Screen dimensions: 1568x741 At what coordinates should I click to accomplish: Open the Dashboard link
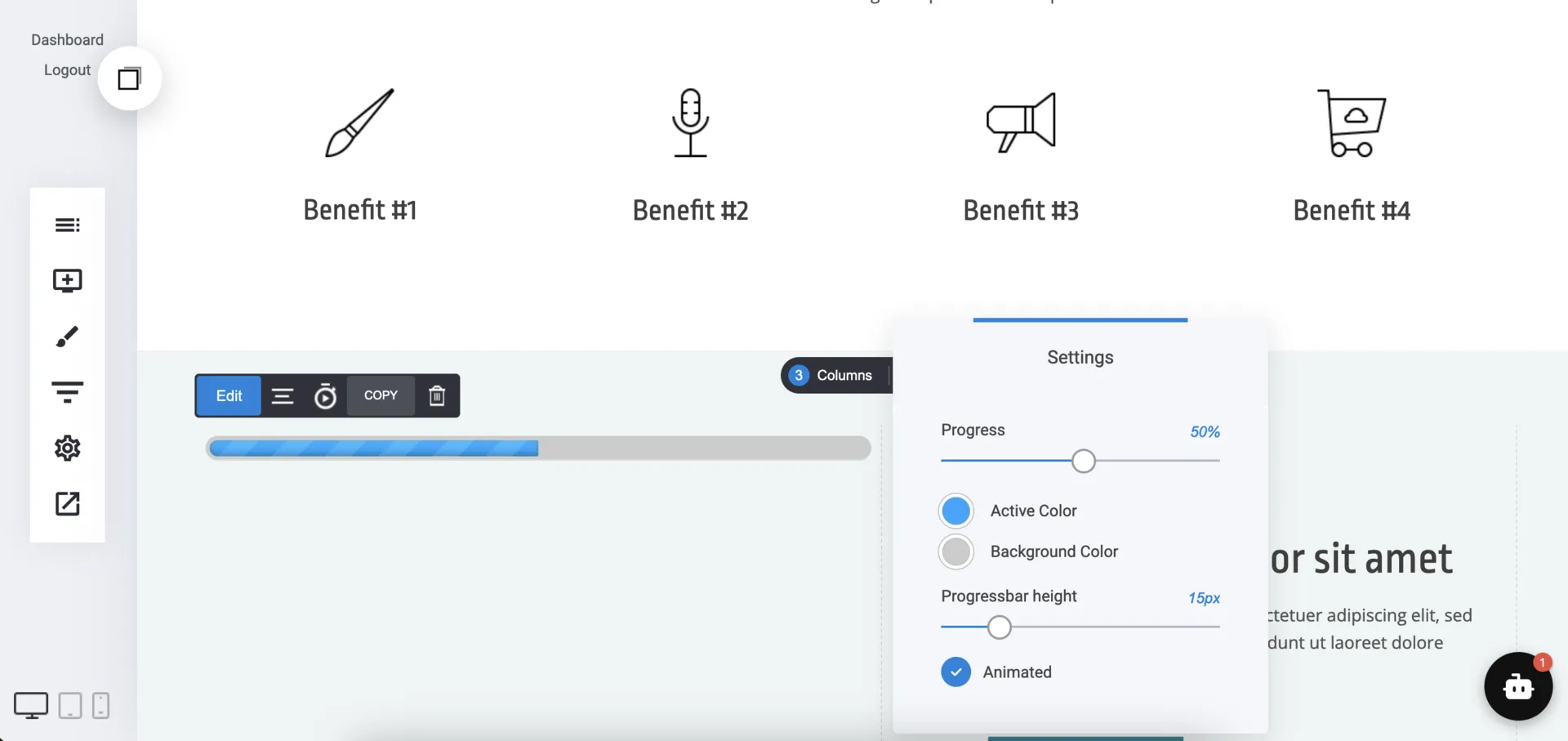coord(67,40)
